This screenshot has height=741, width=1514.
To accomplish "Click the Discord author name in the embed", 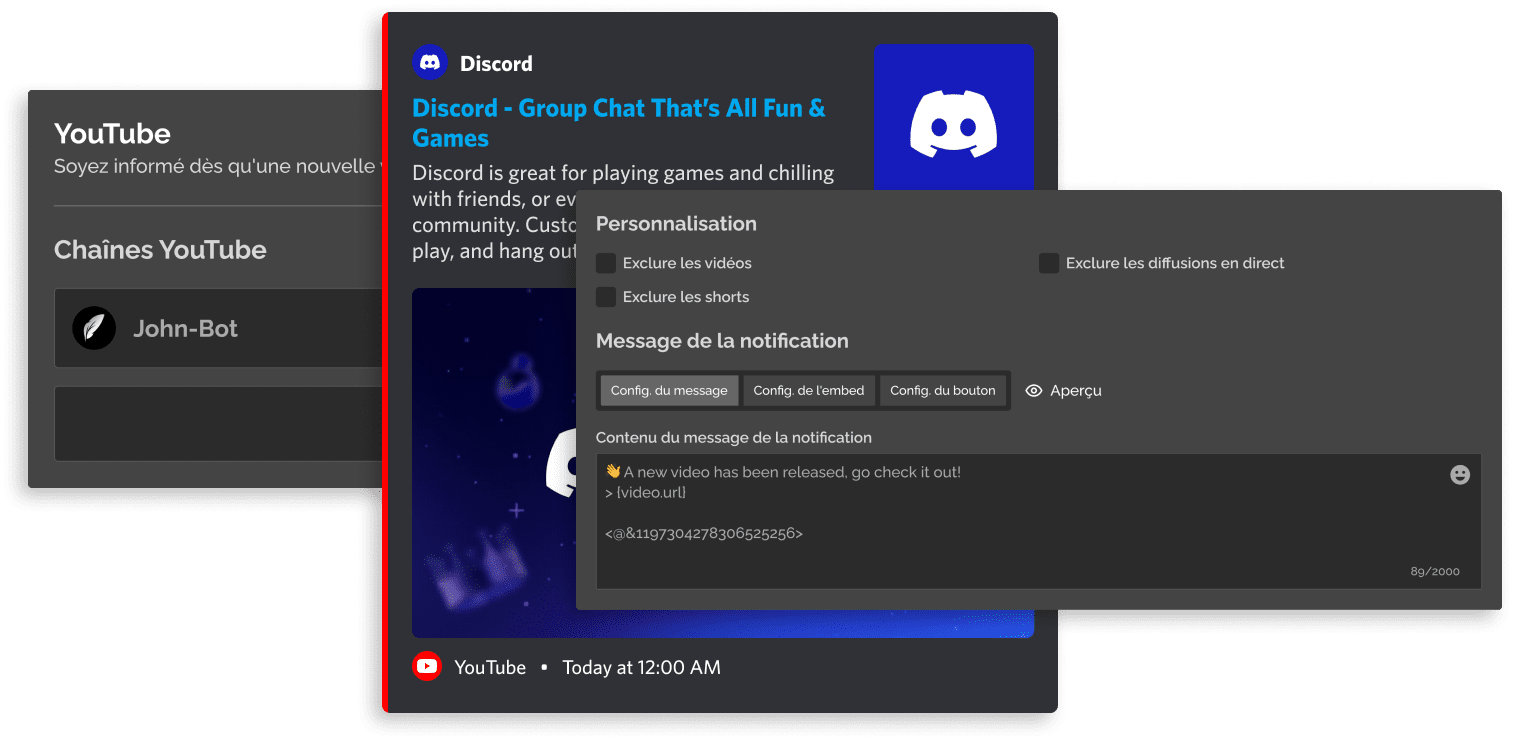I will (x=496, y=64).
